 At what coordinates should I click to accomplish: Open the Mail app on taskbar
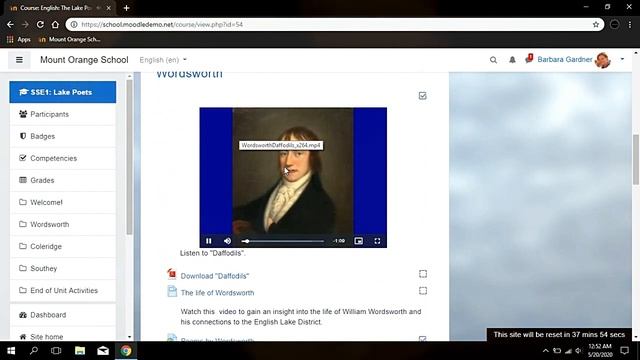click(x=103, y=351)
